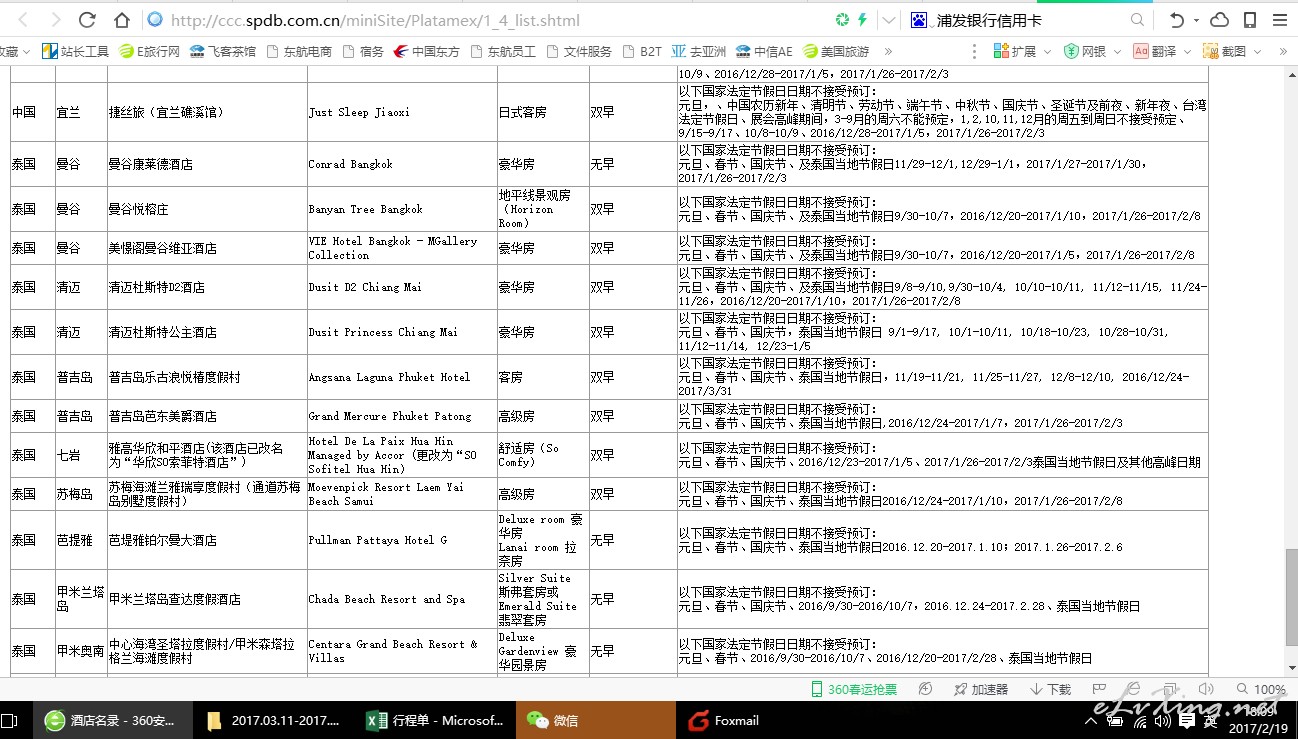Image resolution: width=1298 pixels, height=739 pixels.
Task: Reload the current page
Action: pyautogui.click(x=87, y=20)
